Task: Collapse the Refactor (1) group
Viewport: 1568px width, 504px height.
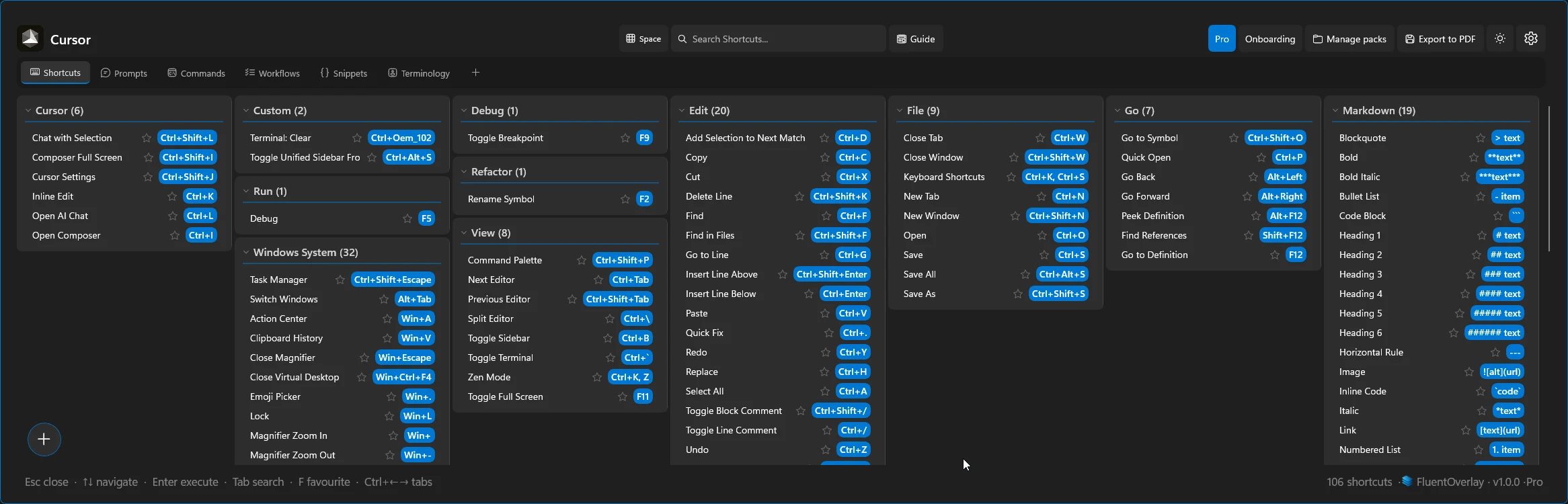Action: pos(464,172)
